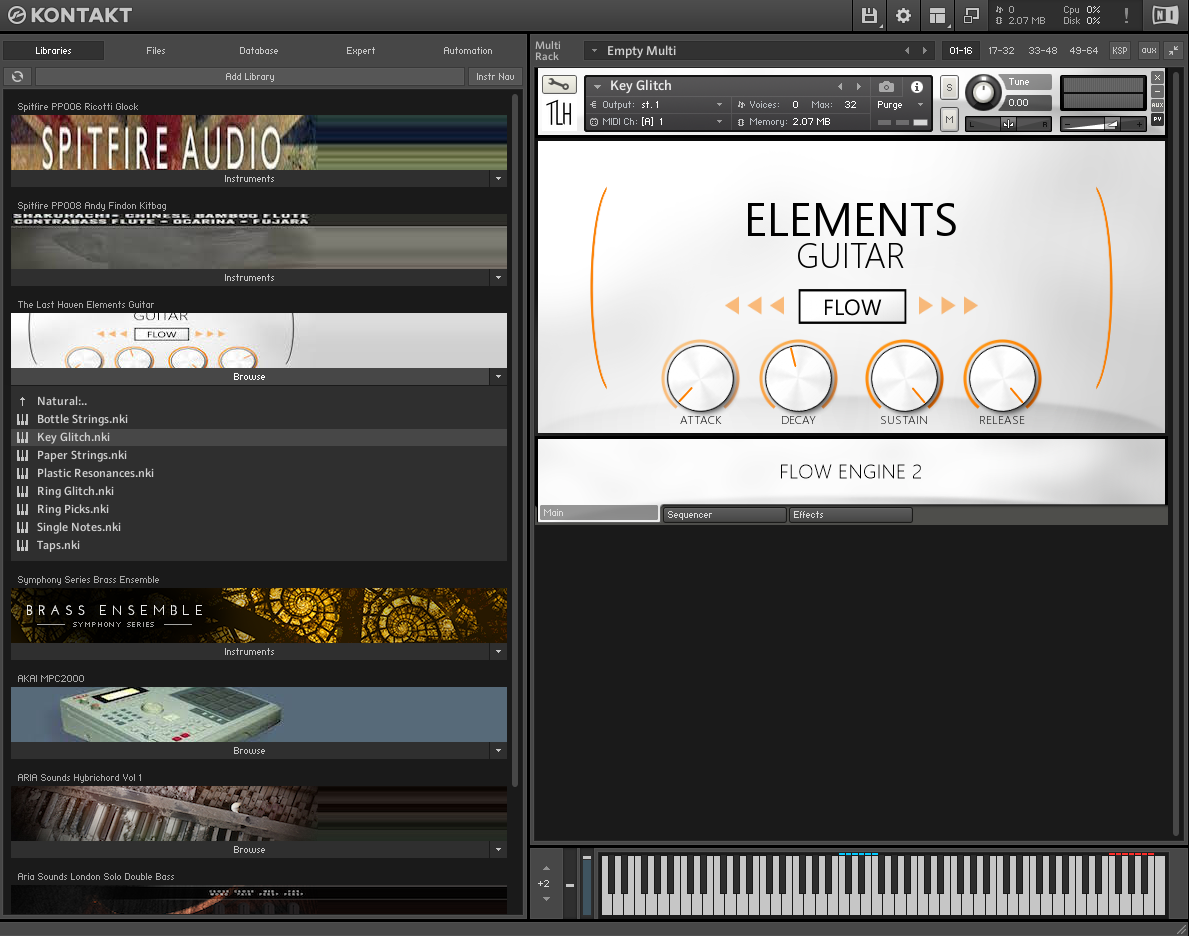
Task: Toggle the Instr Nav button
Action: pyautogui.click(x=495, y=77)
